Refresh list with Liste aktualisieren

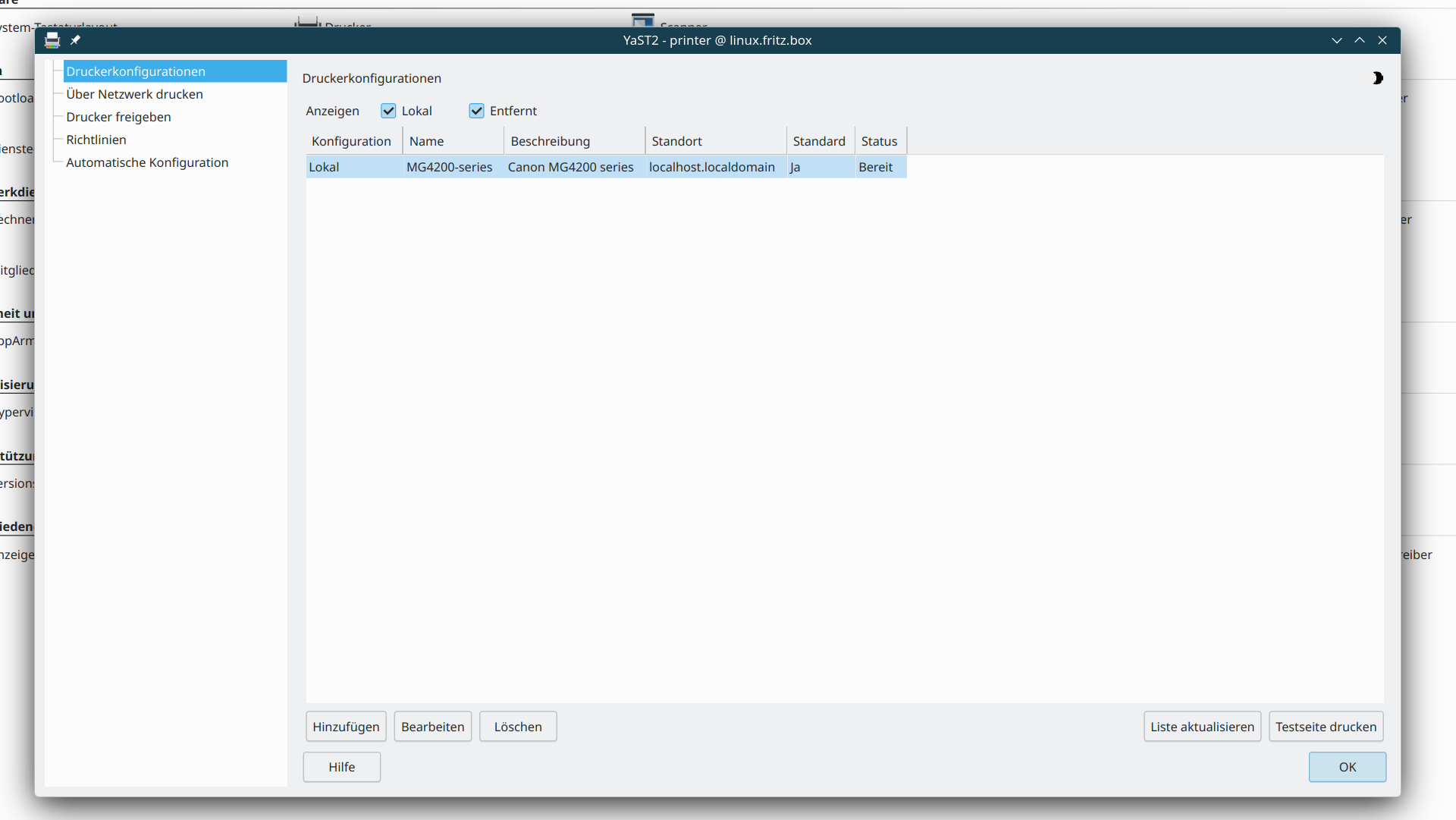[1202, 727]
